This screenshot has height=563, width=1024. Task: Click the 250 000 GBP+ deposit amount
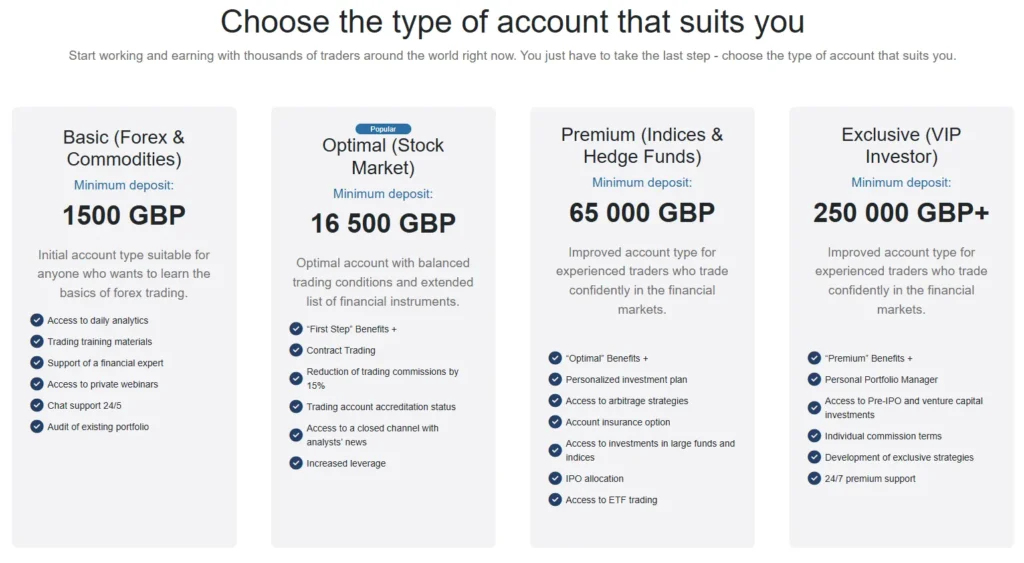pos(901,213)
